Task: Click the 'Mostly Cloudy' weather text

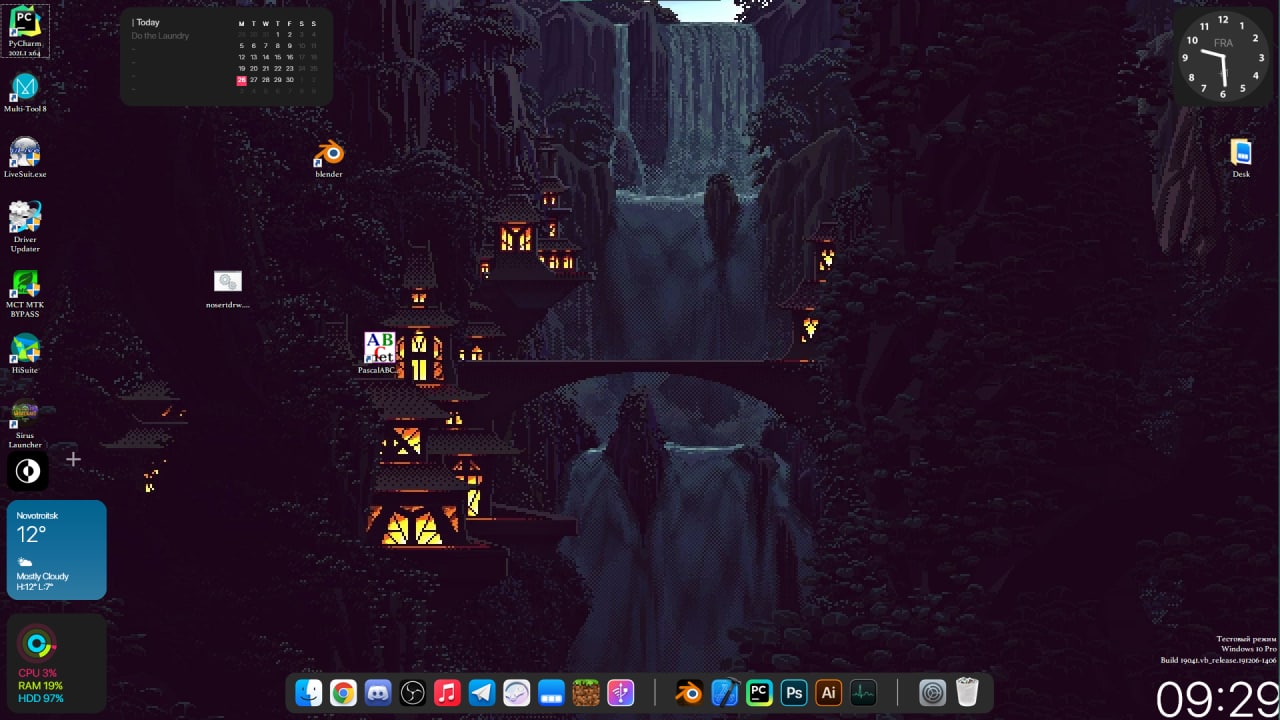Action: 42,577
